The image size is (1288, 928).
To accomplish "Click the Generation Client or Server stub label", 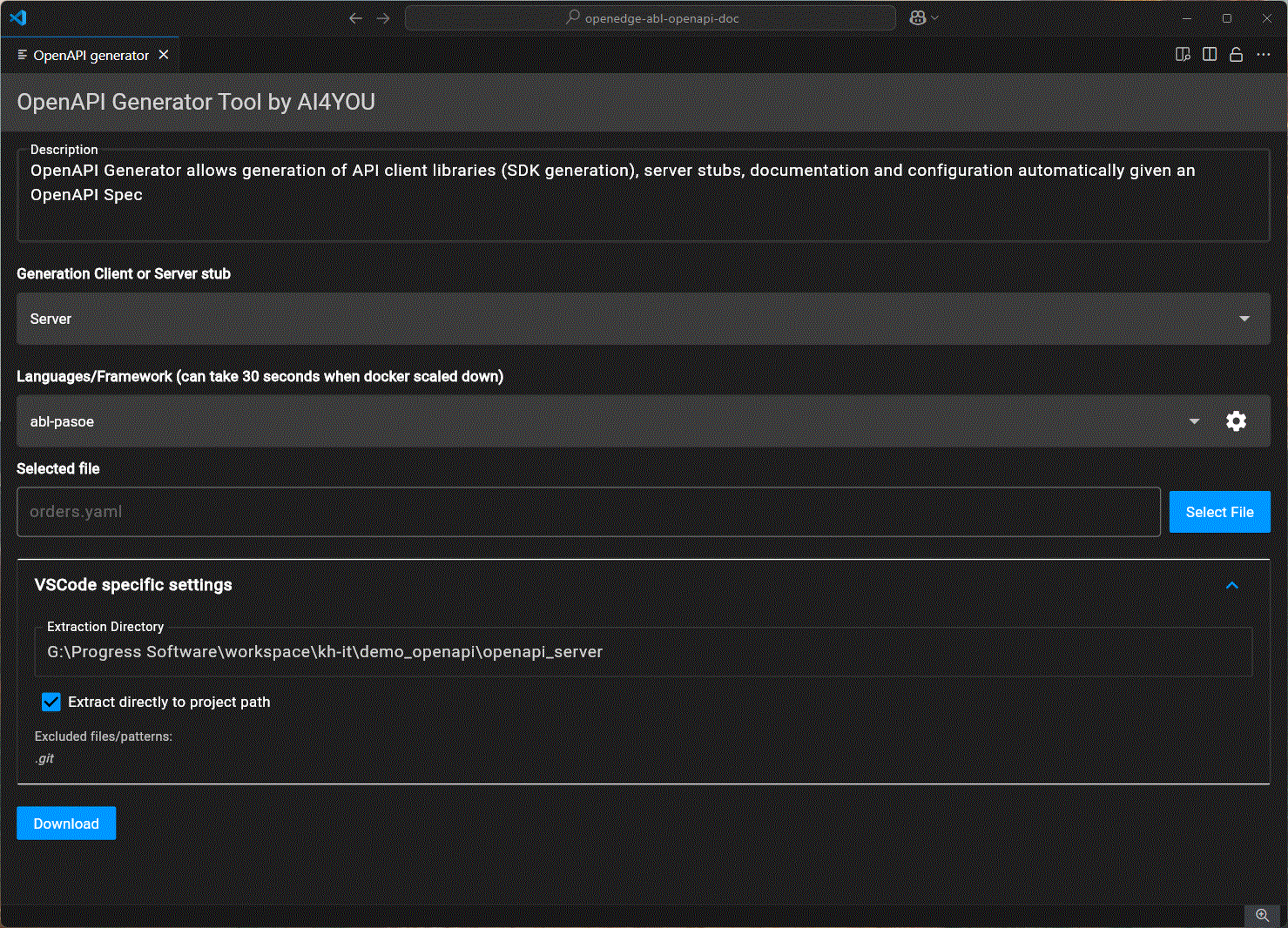I will click(124, 273).
